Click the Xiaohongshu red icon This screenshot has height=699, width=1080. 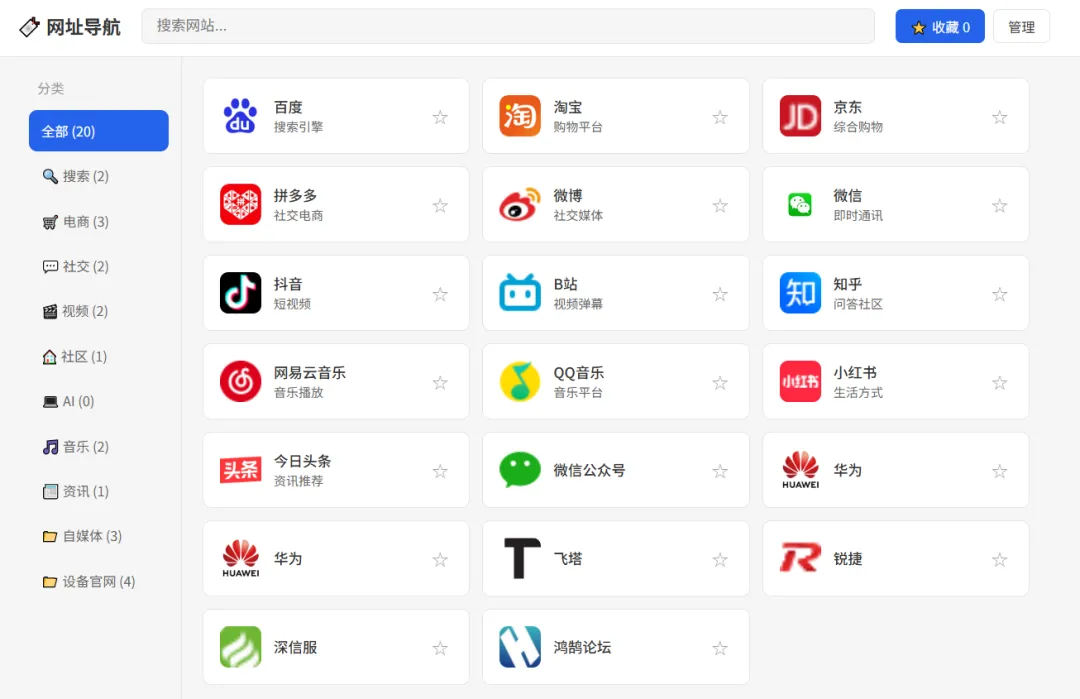[800, 382]
